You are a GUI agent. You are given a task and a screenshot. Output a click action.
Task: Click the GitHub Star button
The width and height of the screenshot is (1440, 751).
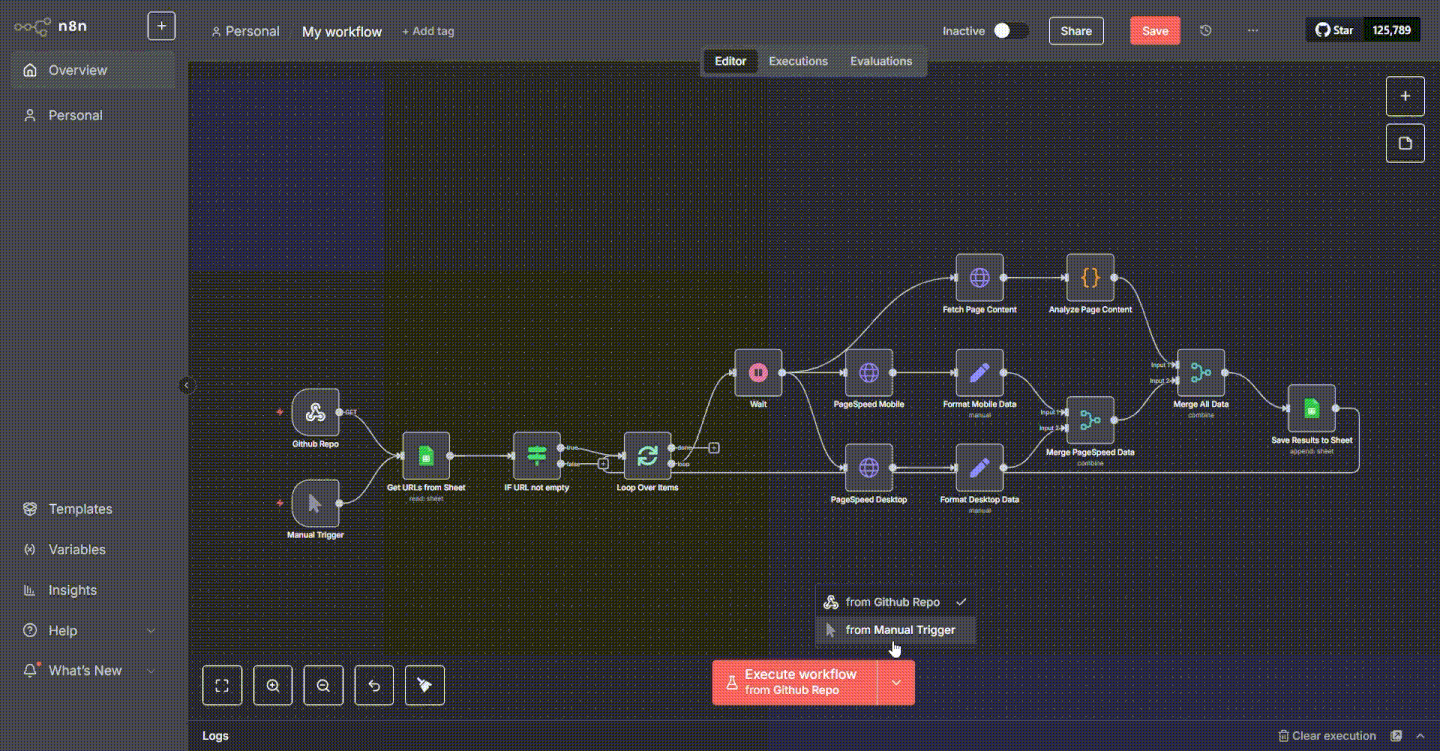click(1334, 30)
